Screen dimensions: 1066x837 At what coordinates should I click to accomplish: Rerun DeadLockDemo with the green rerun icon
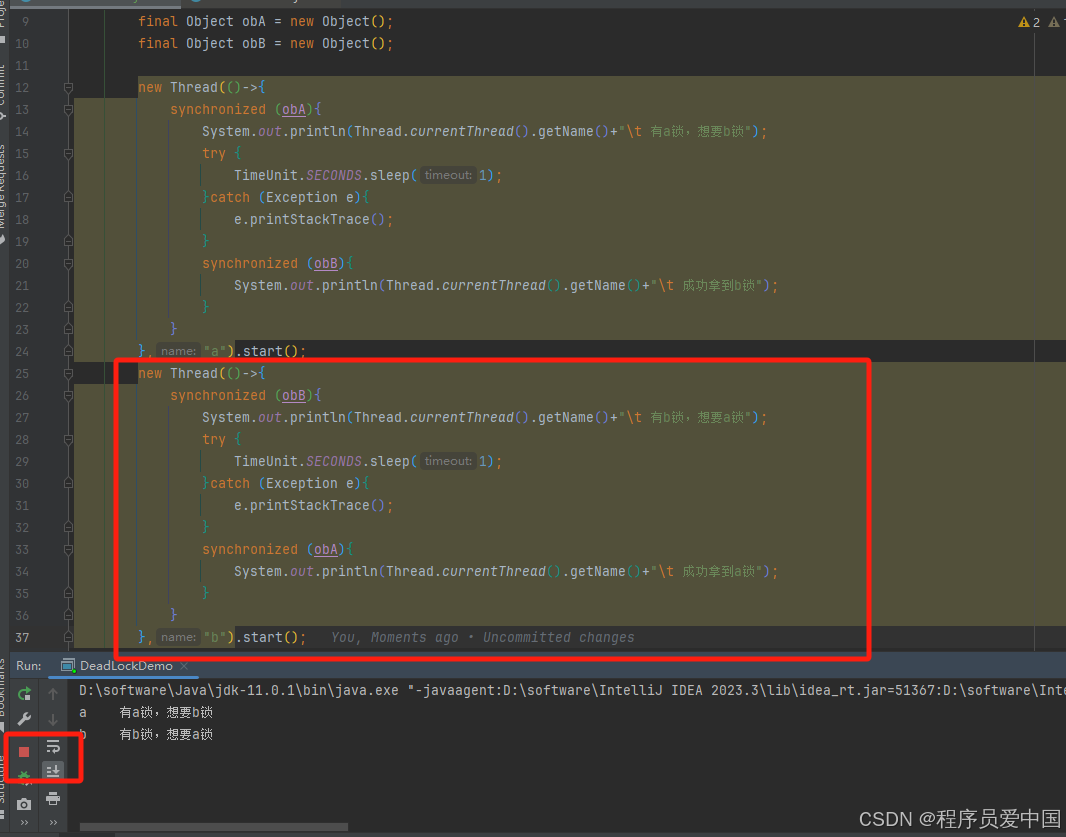point(24,694)
